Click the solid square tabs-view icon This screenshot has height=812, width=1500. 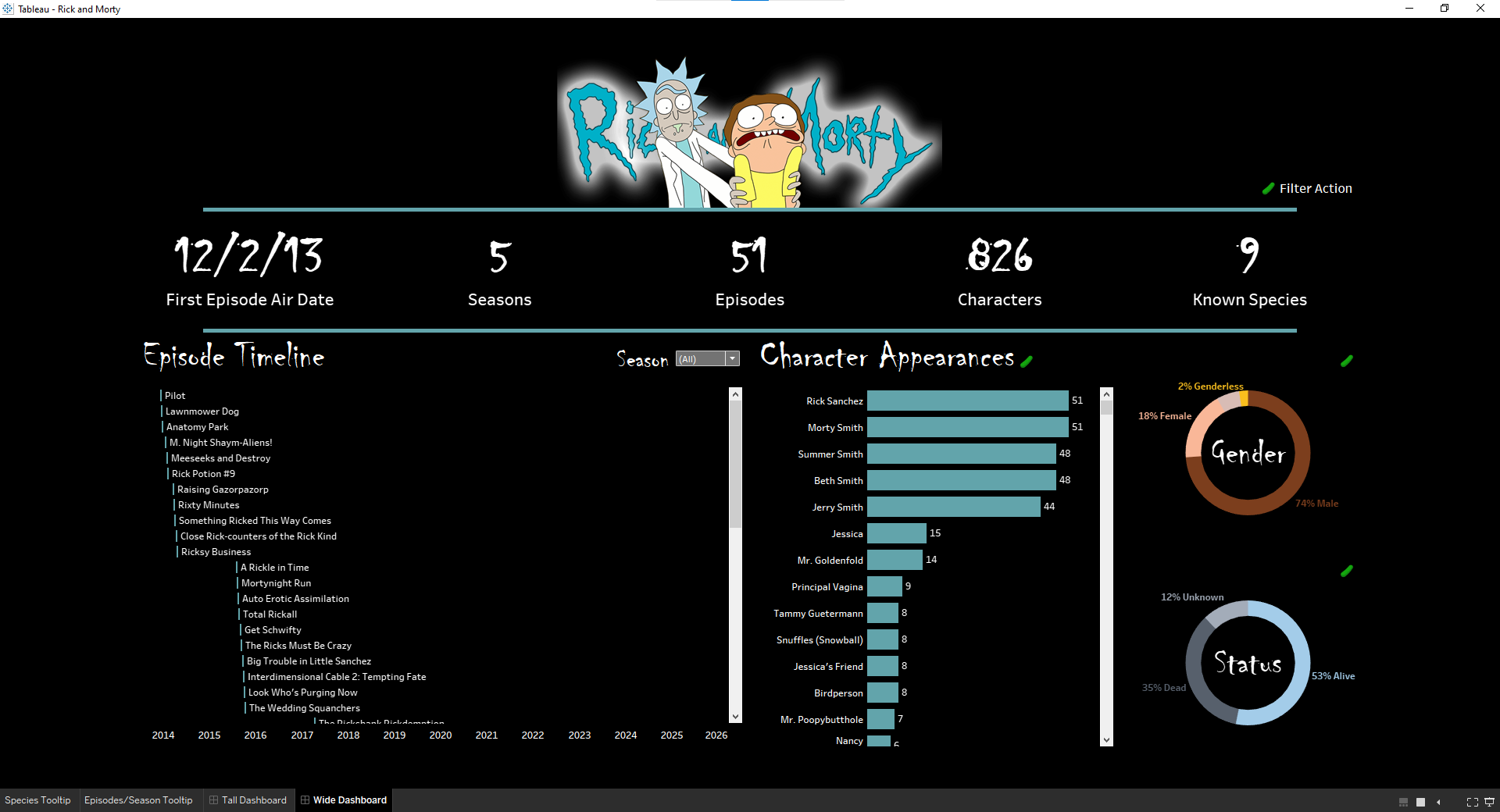click(1421, 802)
